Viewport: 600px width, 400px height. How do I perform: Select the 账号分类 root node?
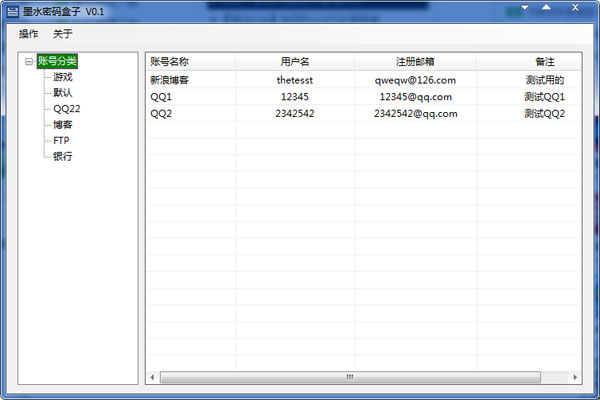click(57, 62)
